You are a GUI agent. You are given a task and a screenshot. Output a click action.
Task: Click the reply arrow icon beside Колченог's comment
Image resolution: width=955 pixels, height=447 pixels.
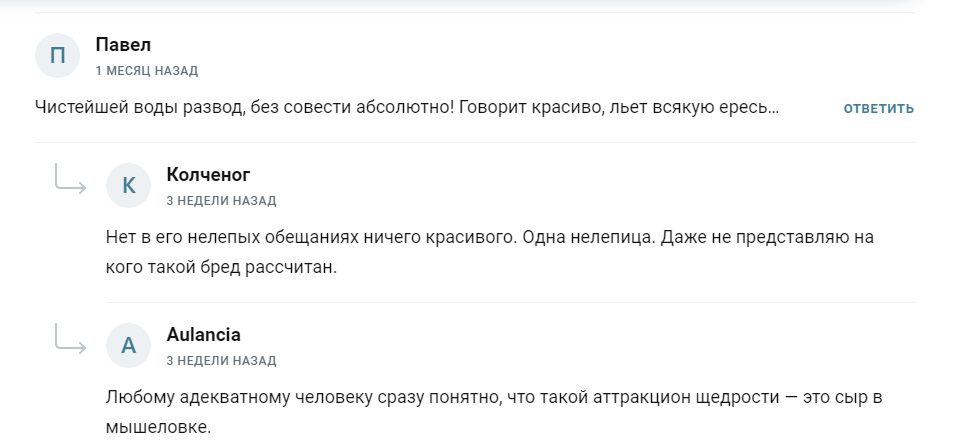(70, 181)
